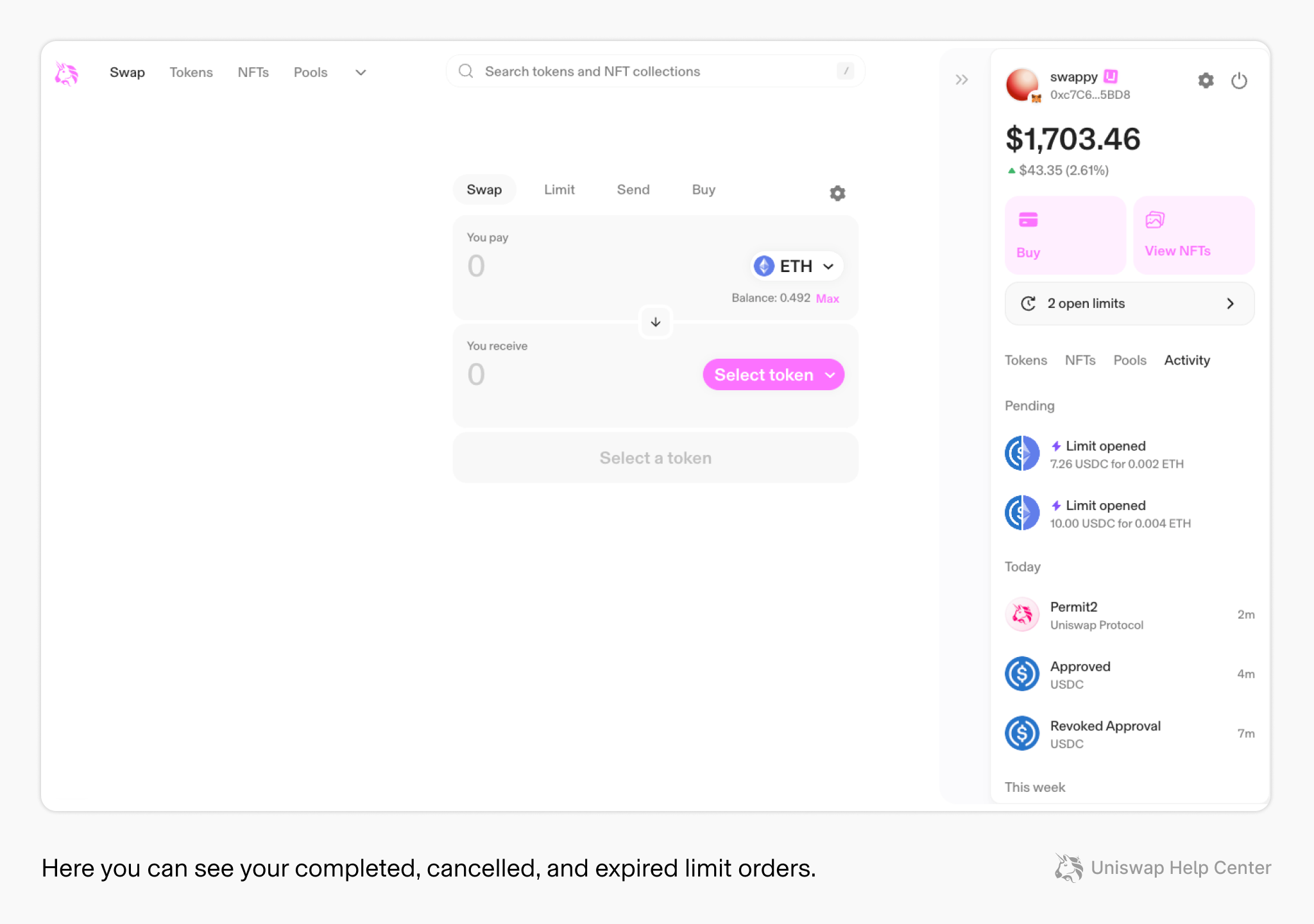Open swap settings gear icon
The width and height of the screenshot is (1314, 924).
837,193
